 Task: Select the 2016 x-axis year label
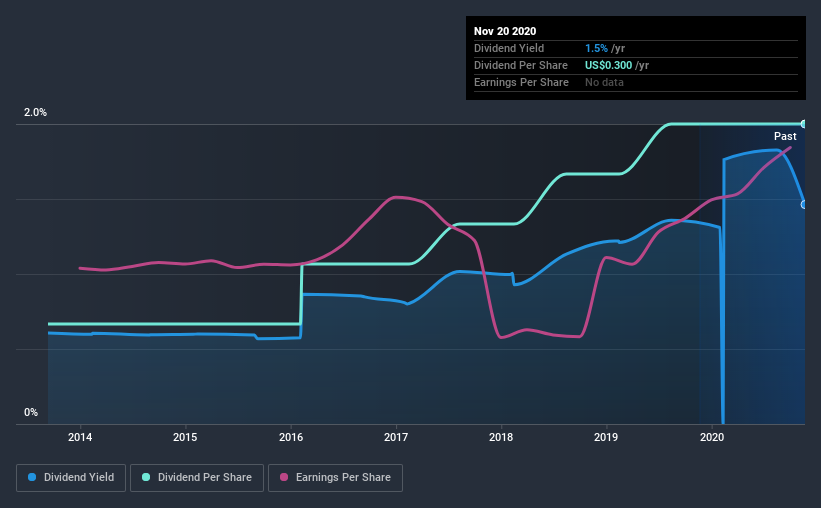pyautogui.click(x=291, y=437)
